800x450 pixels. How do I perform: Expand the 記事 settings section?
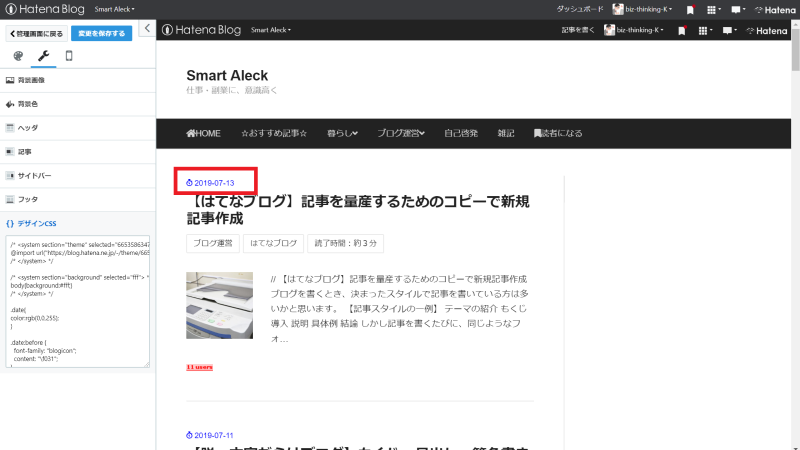click(78, 152)
